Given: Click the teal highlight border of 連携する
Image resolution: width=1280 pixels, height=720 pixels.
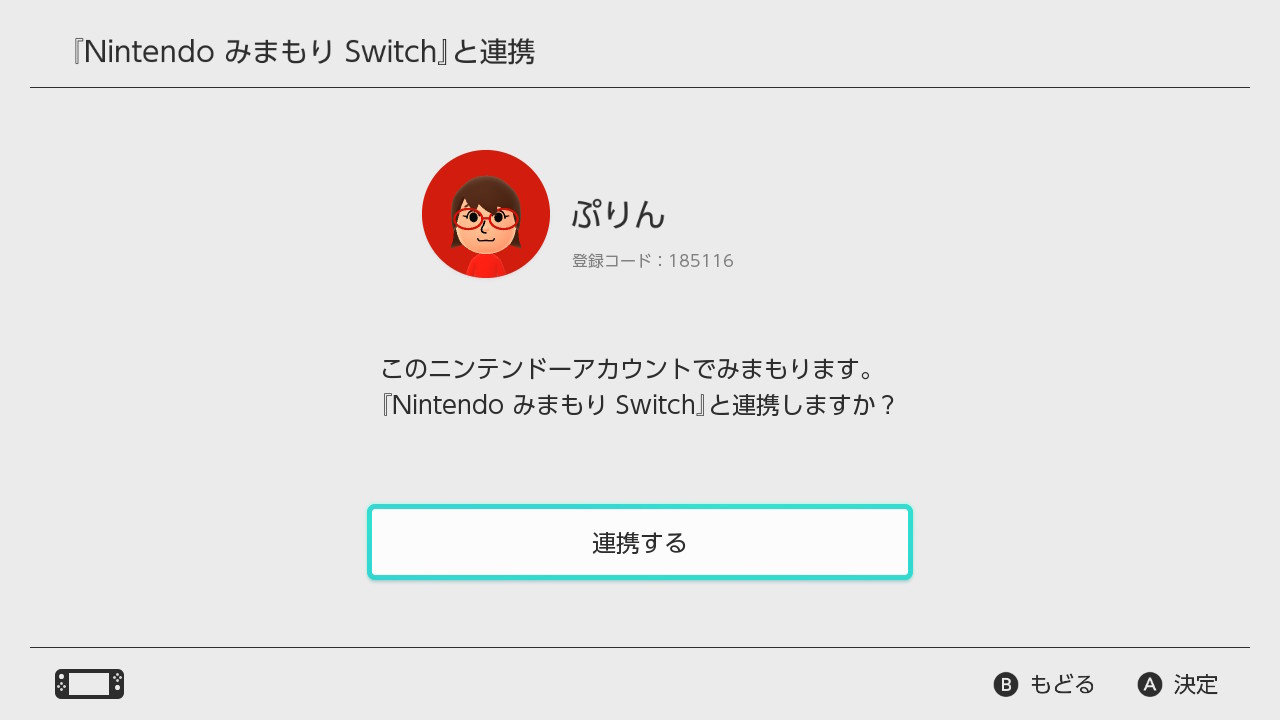Looking at the screenshot, I should (640, 508).
